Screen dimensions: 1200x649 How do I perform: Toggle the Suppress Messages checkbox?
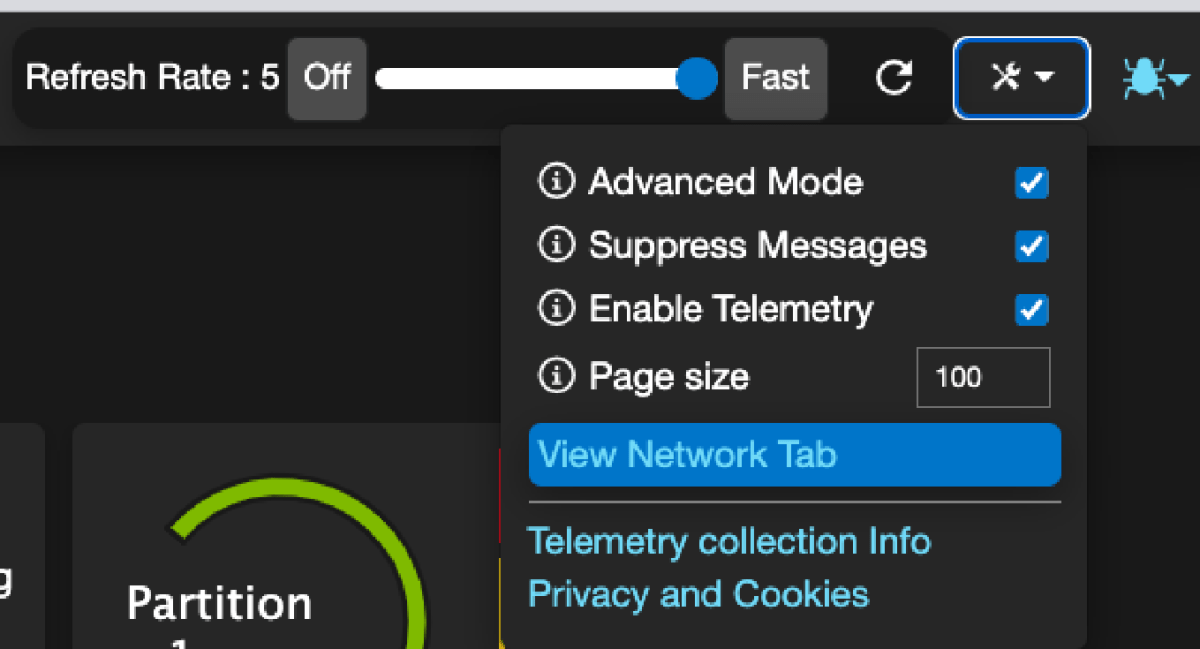[1031, 246]
